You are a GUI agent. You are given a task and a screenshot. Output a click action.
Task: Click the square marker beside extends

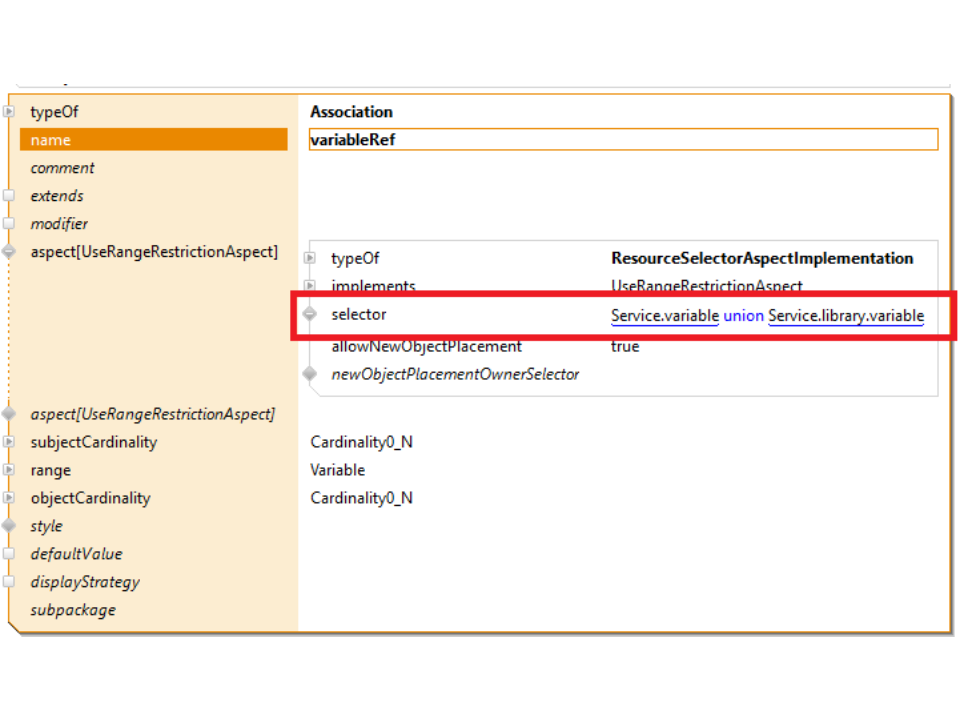(9, 196)
